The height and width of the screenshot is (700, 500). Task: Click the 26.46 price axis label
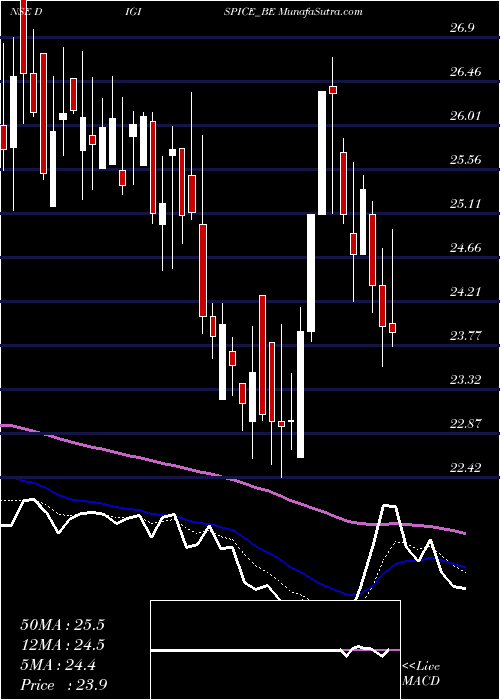tap(466, 72)
